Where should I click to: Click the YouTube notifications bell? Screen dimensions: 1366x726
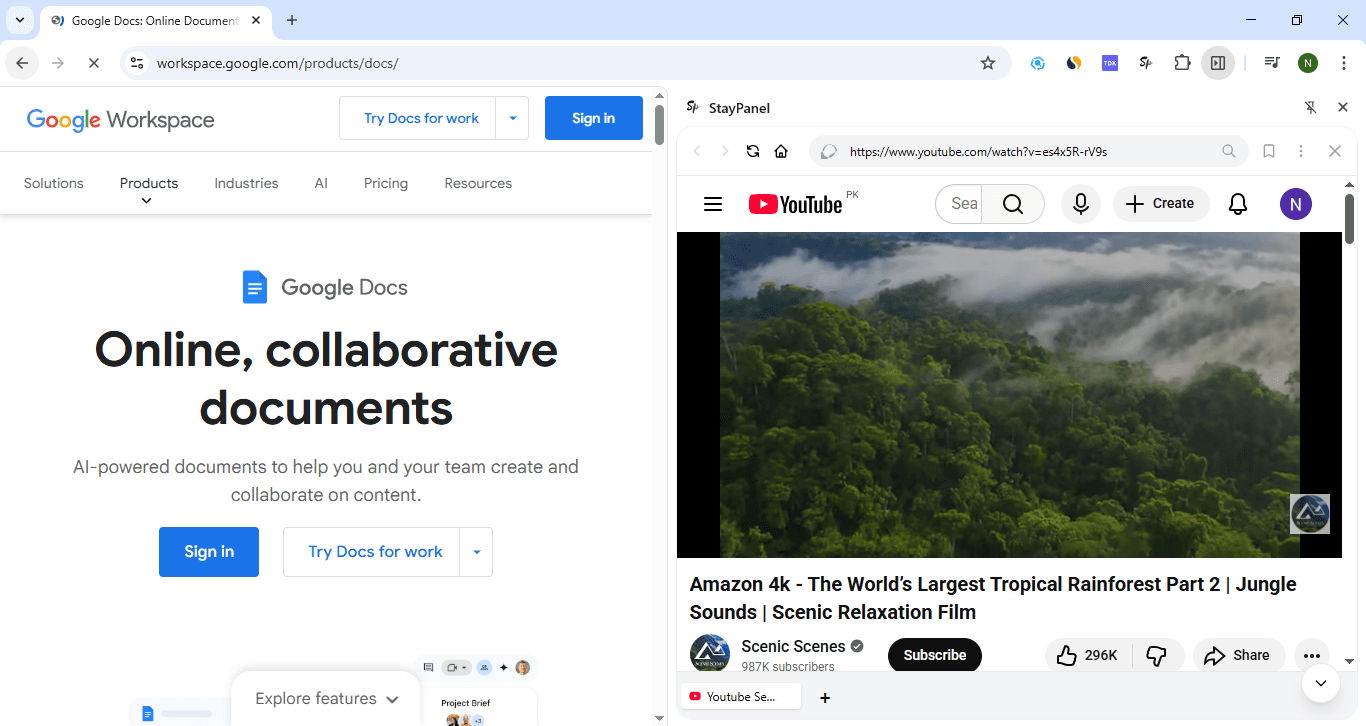pyautogui.click(x=1237, y=203)
